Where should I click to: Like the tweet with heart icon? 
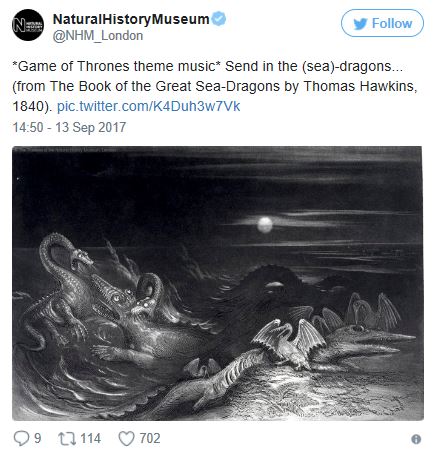[x=127, y=438]
